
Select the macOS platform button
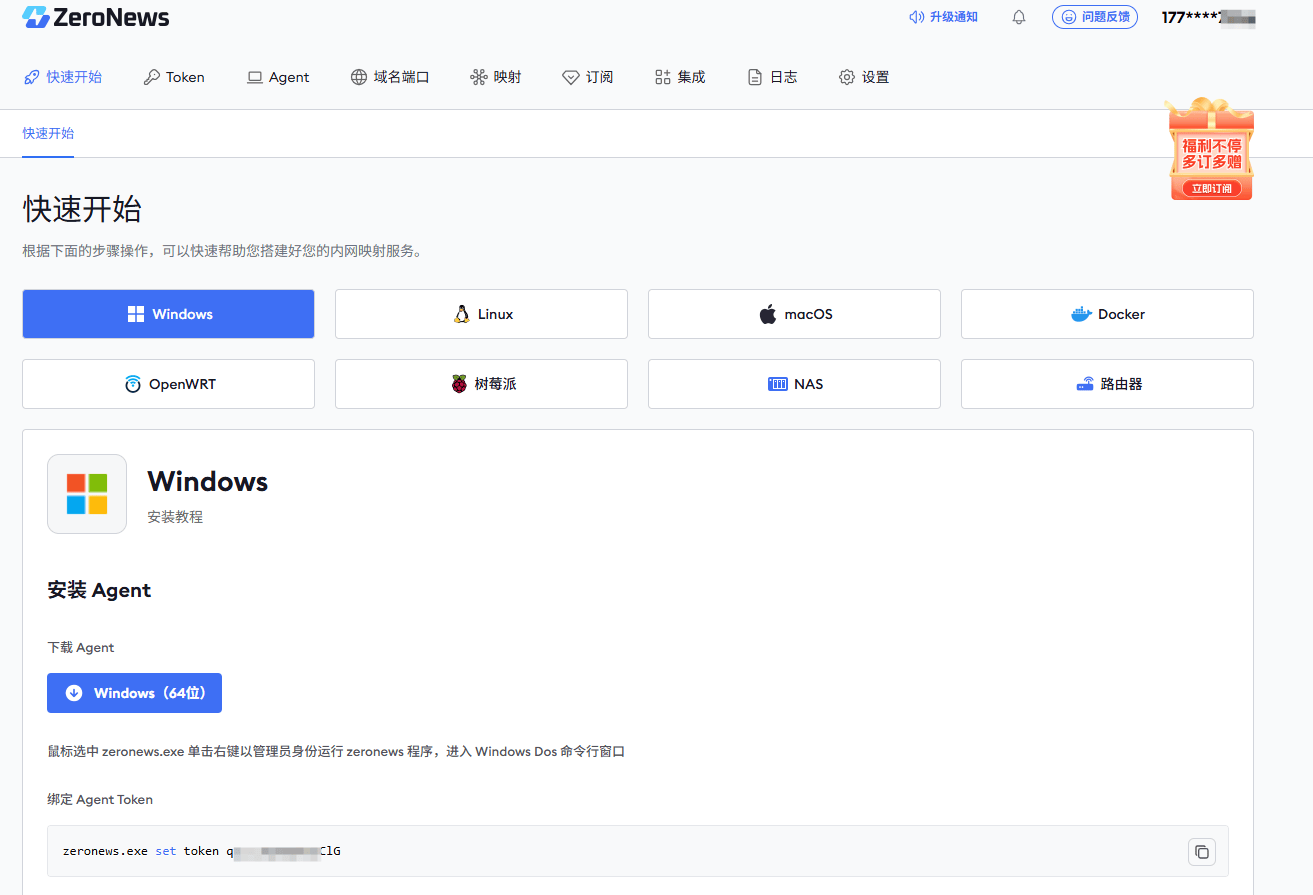pyautogui.click(x=794, y=314)
